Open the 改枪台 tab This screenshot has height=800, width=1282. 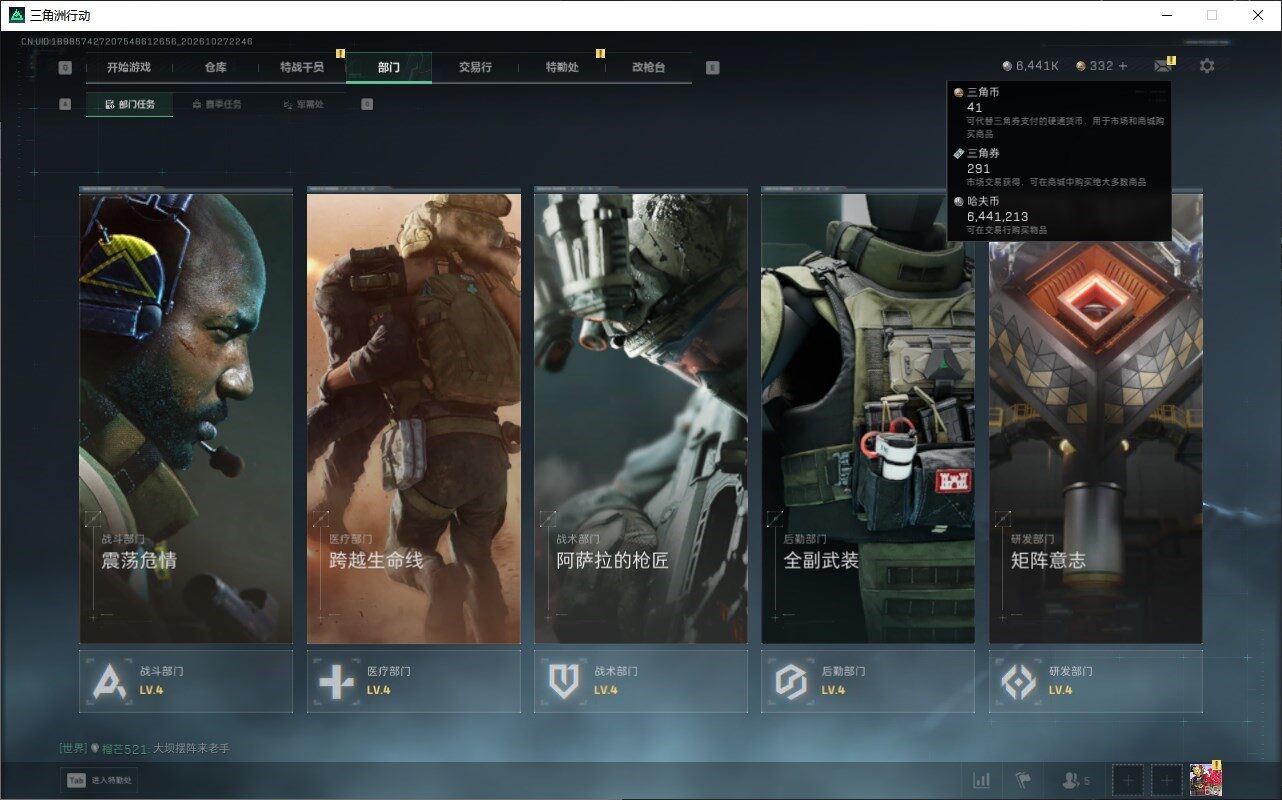click(x=648, y=67)
